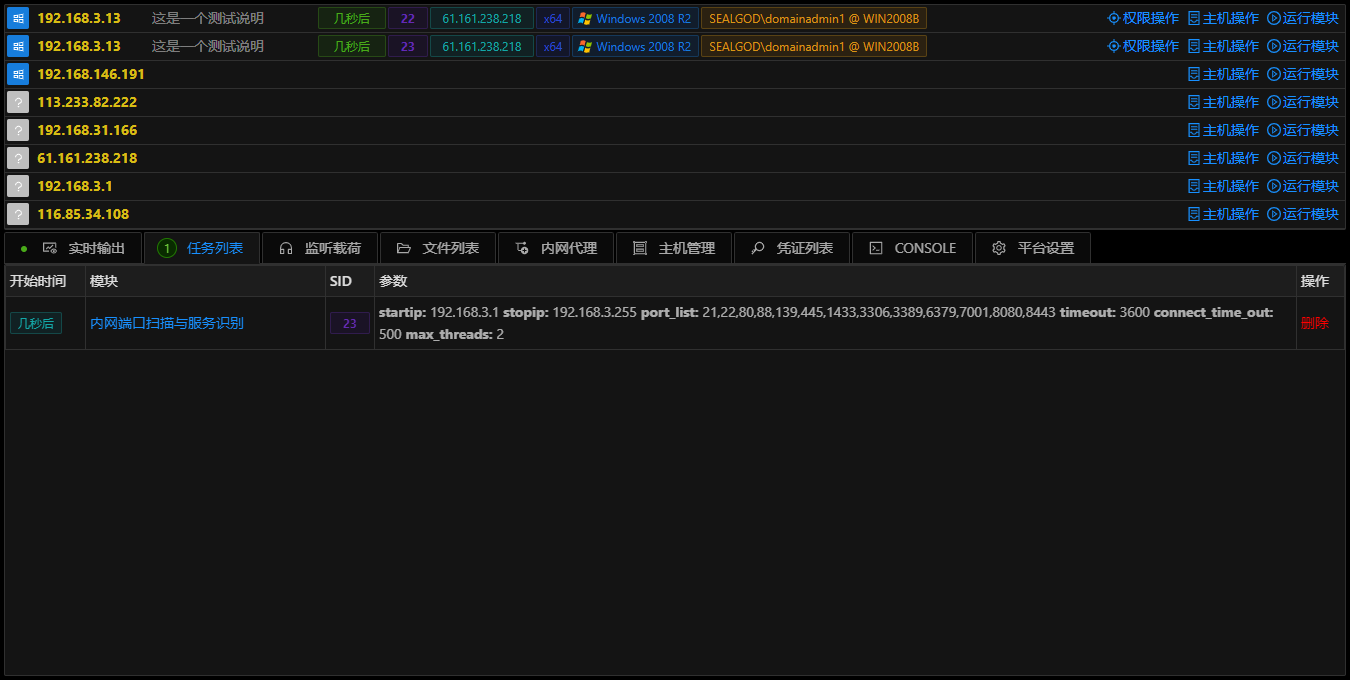1350x680 pixels.
Task: Open the 平台设置 tab
Action: 1032,248
